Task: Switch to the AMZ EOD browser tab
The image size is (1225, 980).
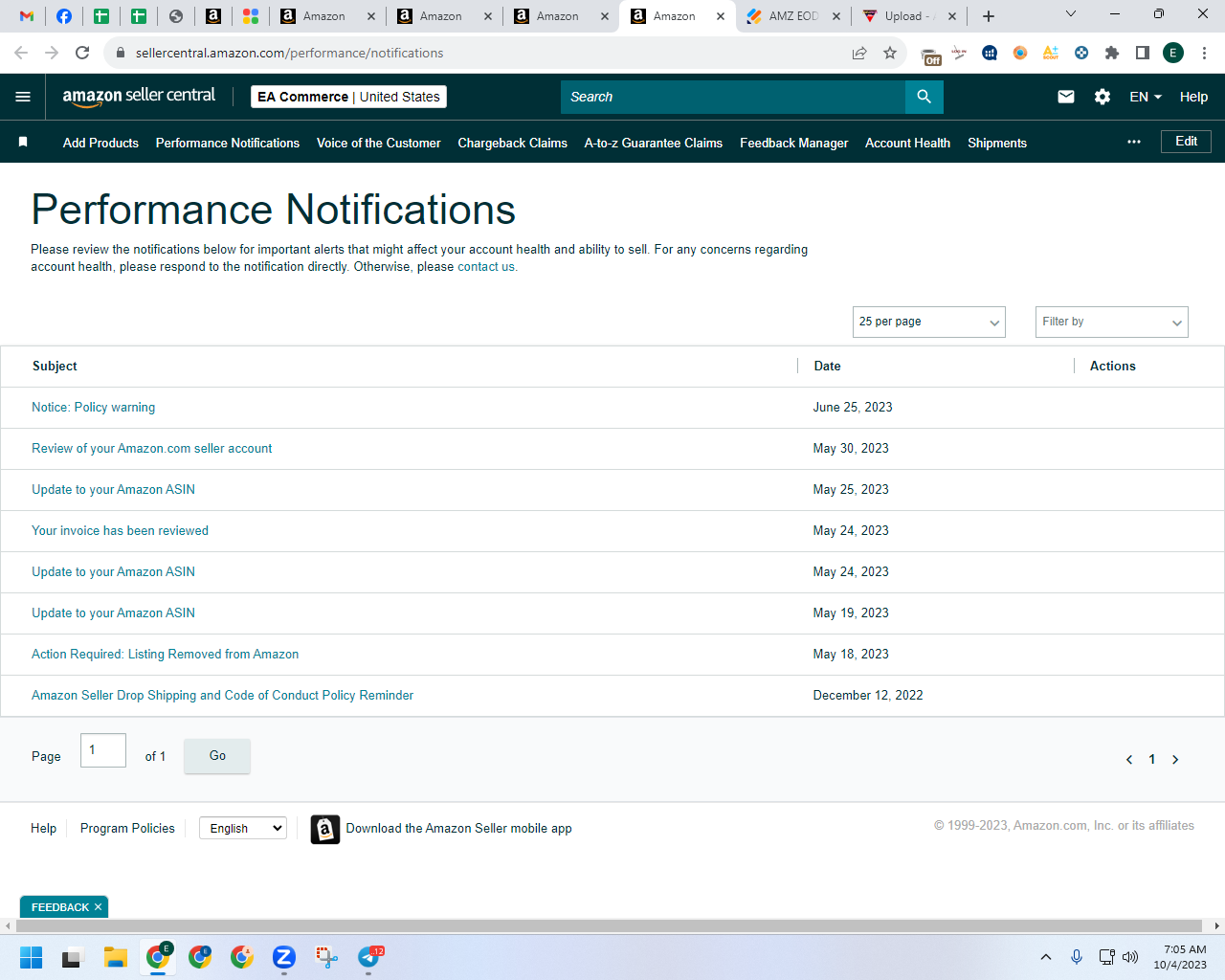Action: coord(794,16)
